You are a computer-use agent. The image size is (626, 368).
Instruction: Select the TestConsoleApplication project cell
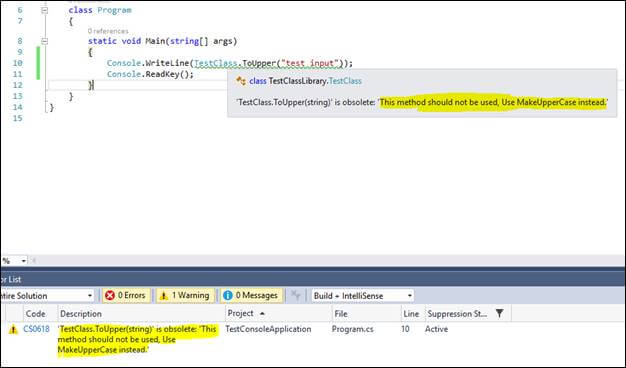(268, 329)
